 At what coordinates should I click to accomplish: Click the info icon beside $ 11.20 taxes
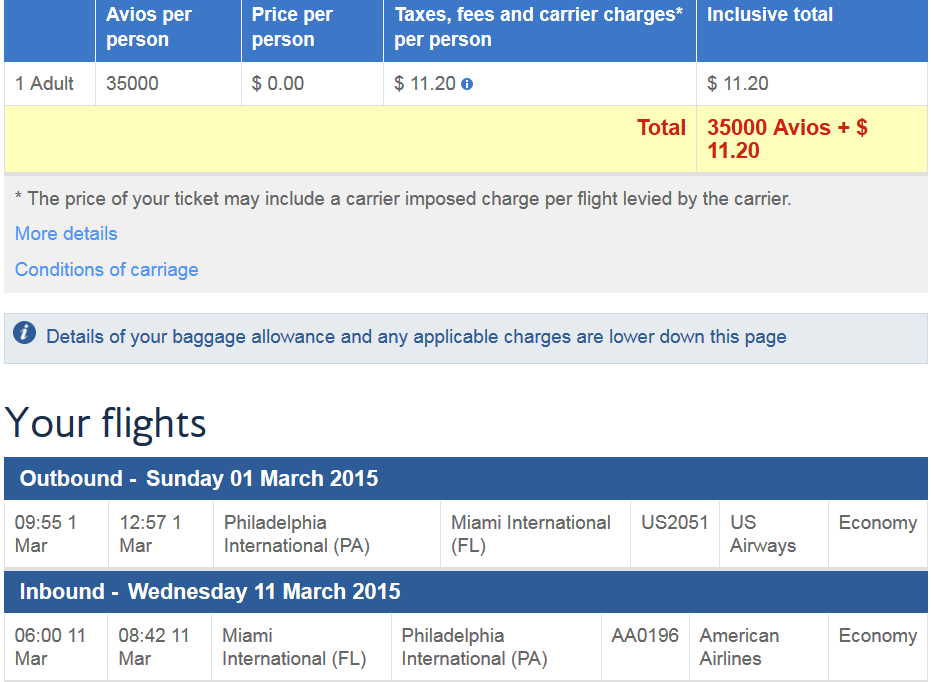[467, 84]
